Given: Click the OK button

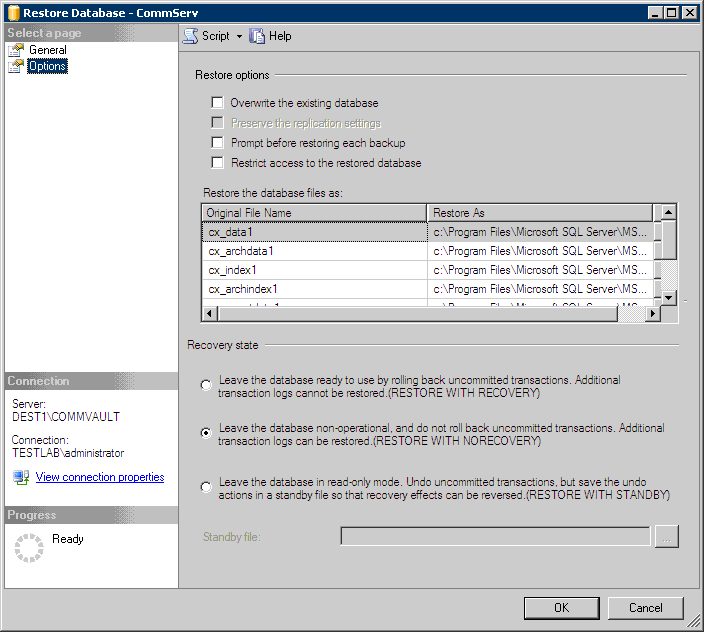Looking at the screenshot, I should (x=561, y=608).
